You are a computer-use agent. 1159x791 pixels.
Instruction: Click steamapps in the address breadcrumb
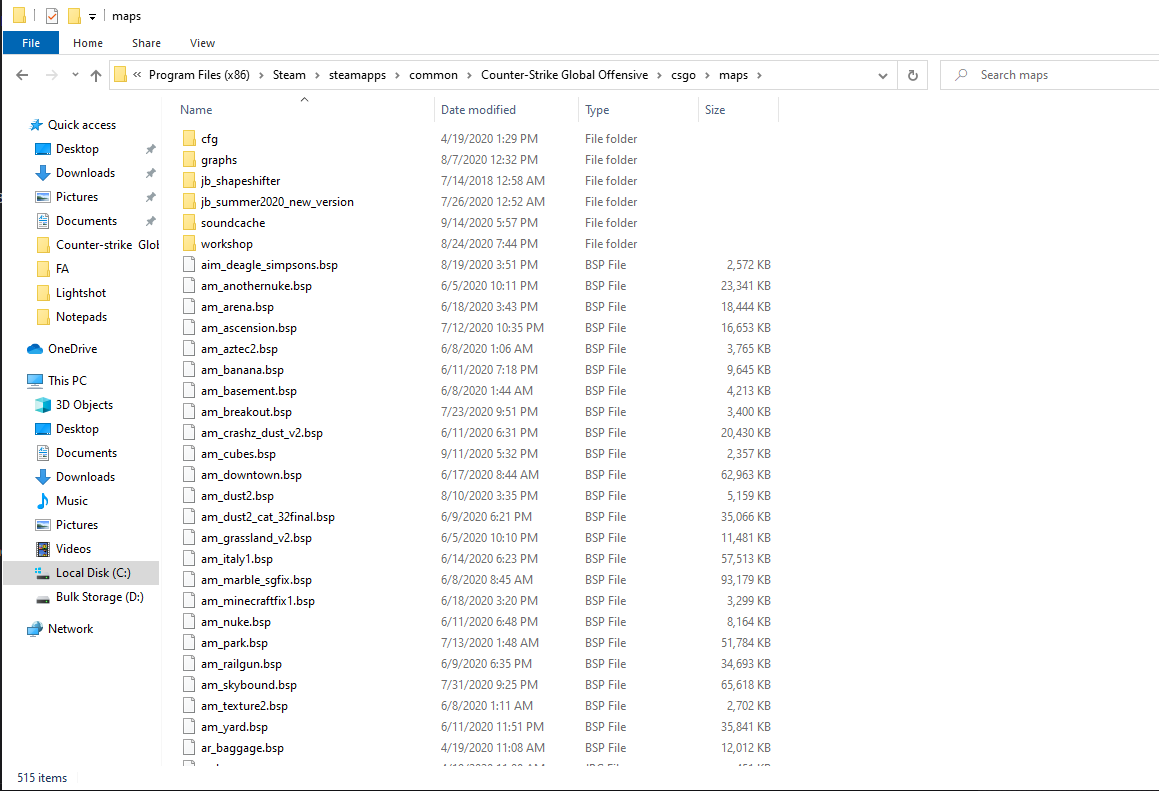click(x=357, y=75)
